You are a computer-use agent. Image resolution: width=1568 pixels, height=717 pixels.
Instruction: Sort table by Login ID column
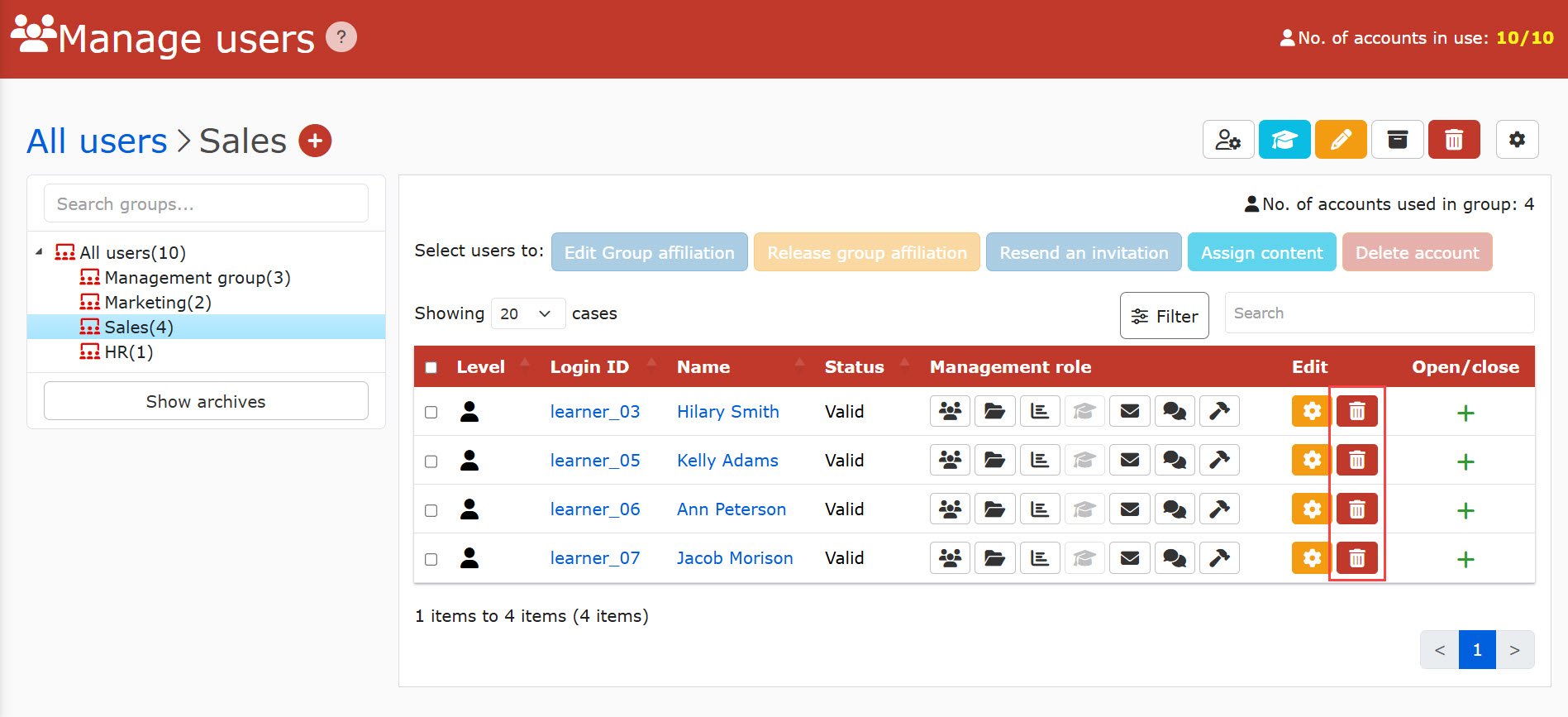pyautogui.click(x=603, y=366)
